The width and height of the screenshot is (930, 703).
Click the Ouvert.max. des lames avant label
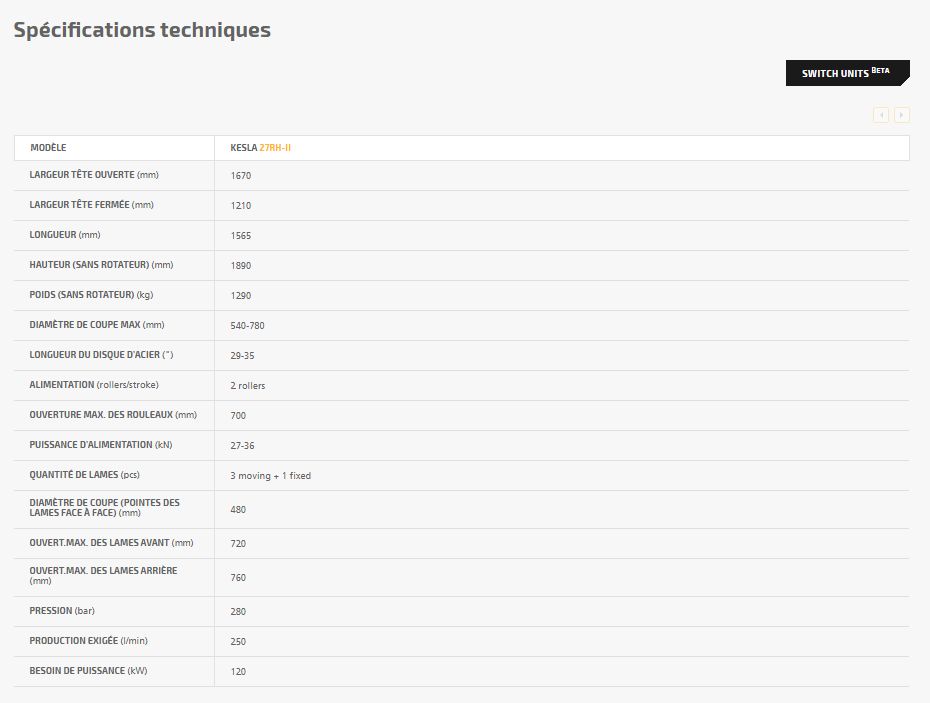(x=111, y=543)
